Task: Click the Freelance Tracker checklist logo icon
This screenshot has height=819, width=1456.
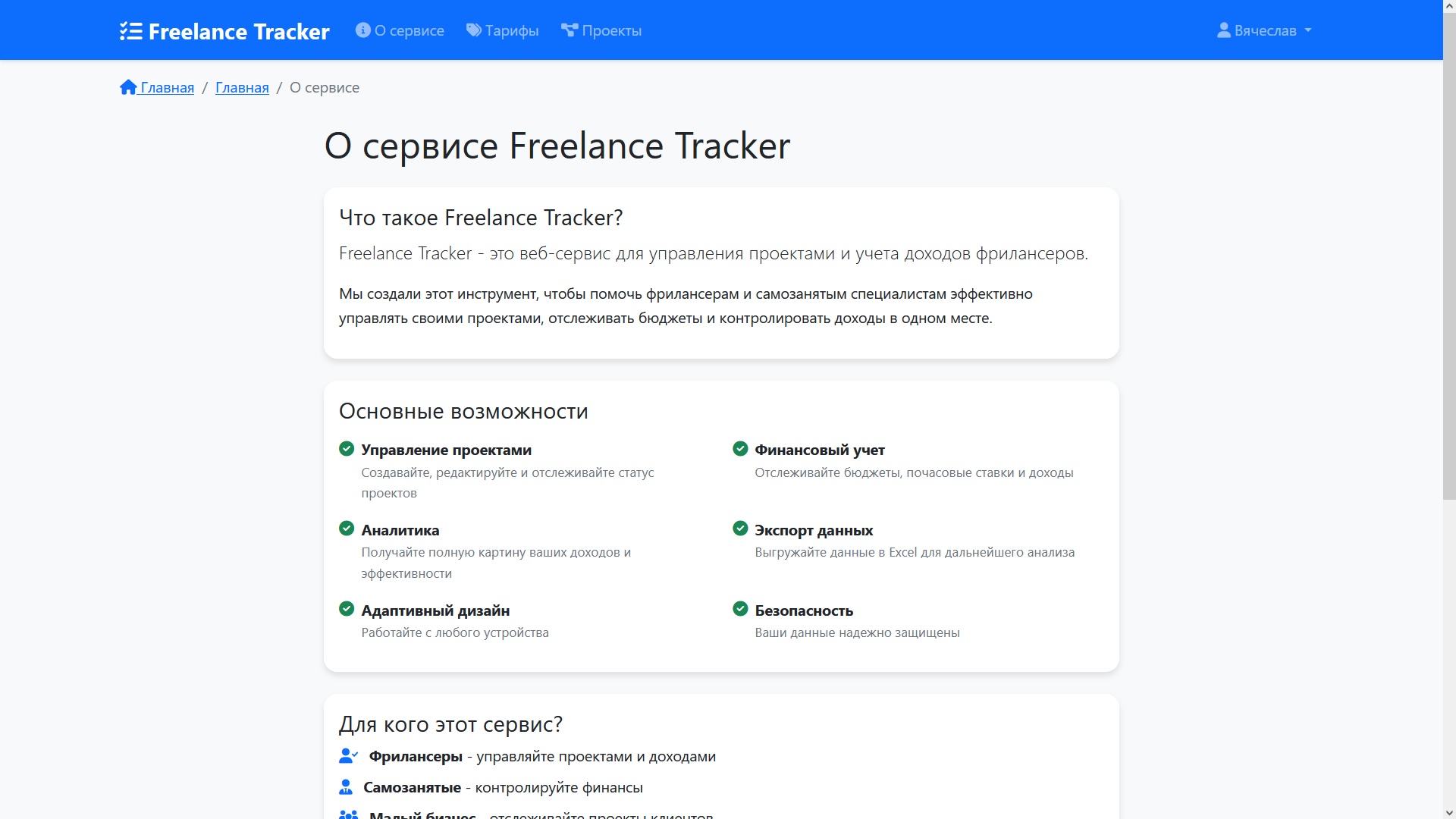Action: (130, 31)
